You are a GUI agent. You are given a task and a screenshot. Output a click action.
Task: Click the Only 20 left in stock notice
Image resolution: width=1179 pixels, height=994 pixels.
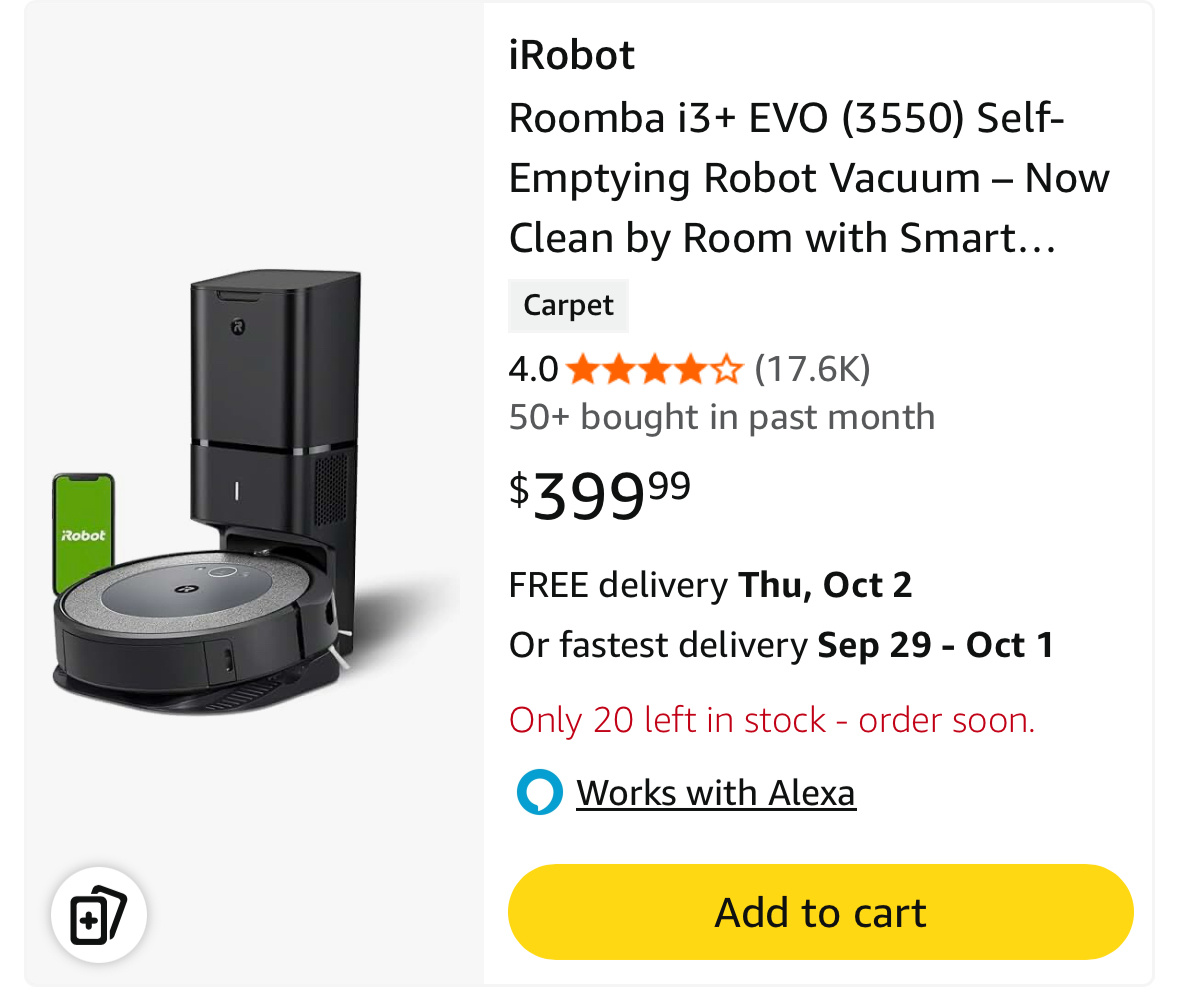[772, 720]
